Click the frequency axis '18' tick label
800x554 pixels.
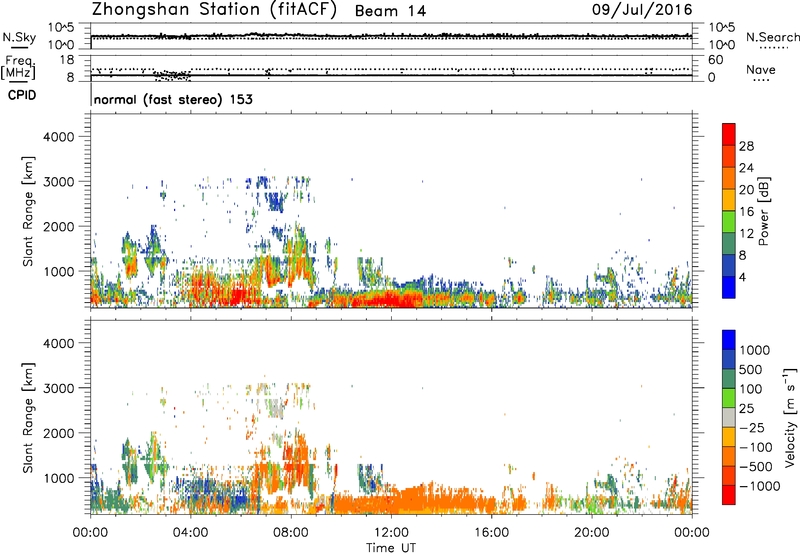click(67, 60)
